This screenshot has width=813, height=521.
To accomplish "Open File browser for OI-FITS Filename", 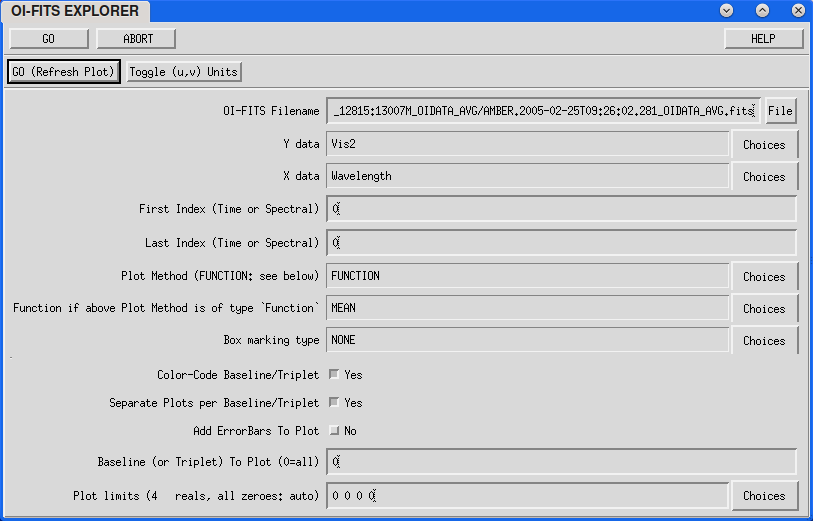I will 780,111.
